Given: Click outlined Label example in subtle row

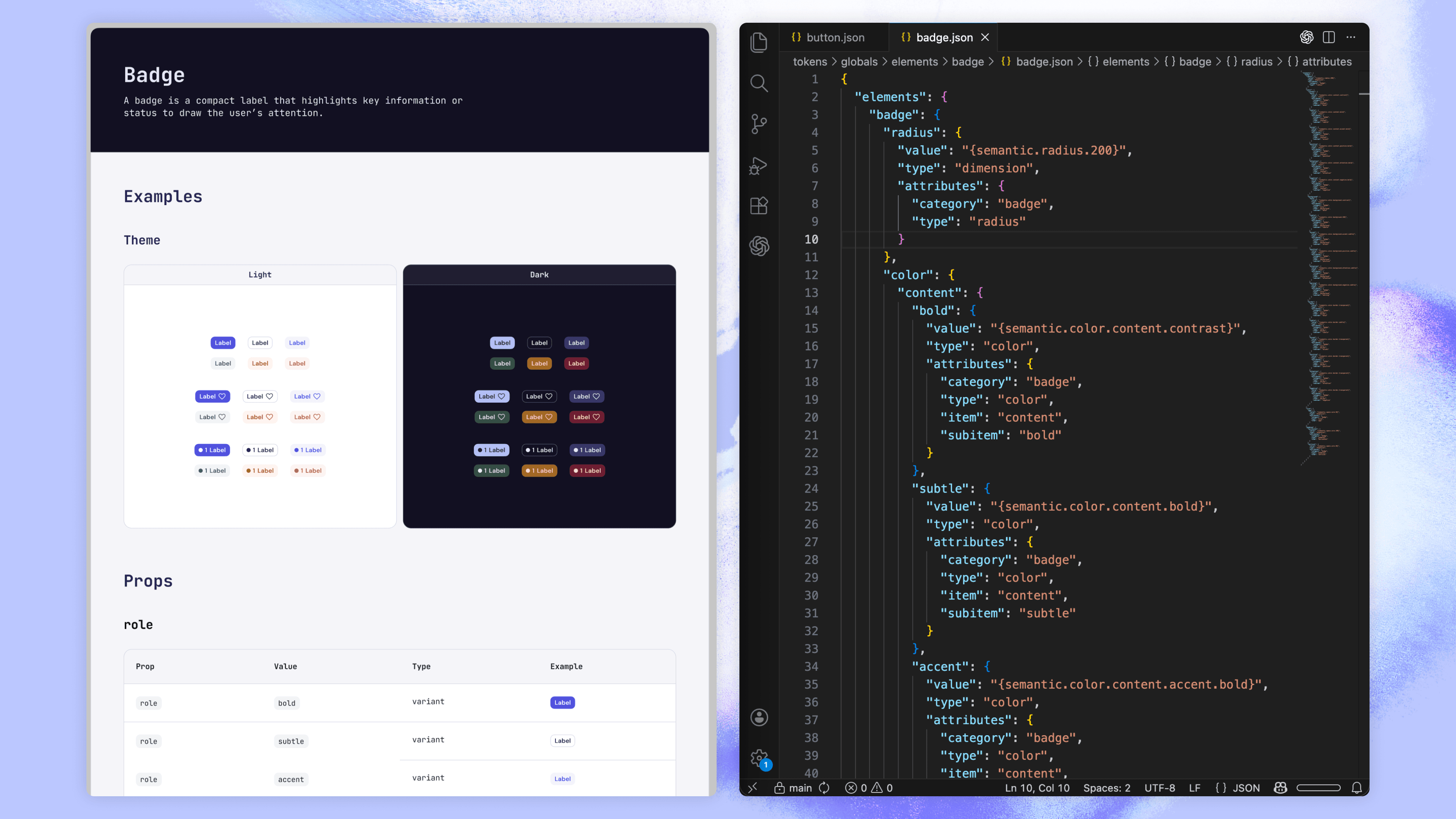Looking at the screenshot, I should [562, 741].
